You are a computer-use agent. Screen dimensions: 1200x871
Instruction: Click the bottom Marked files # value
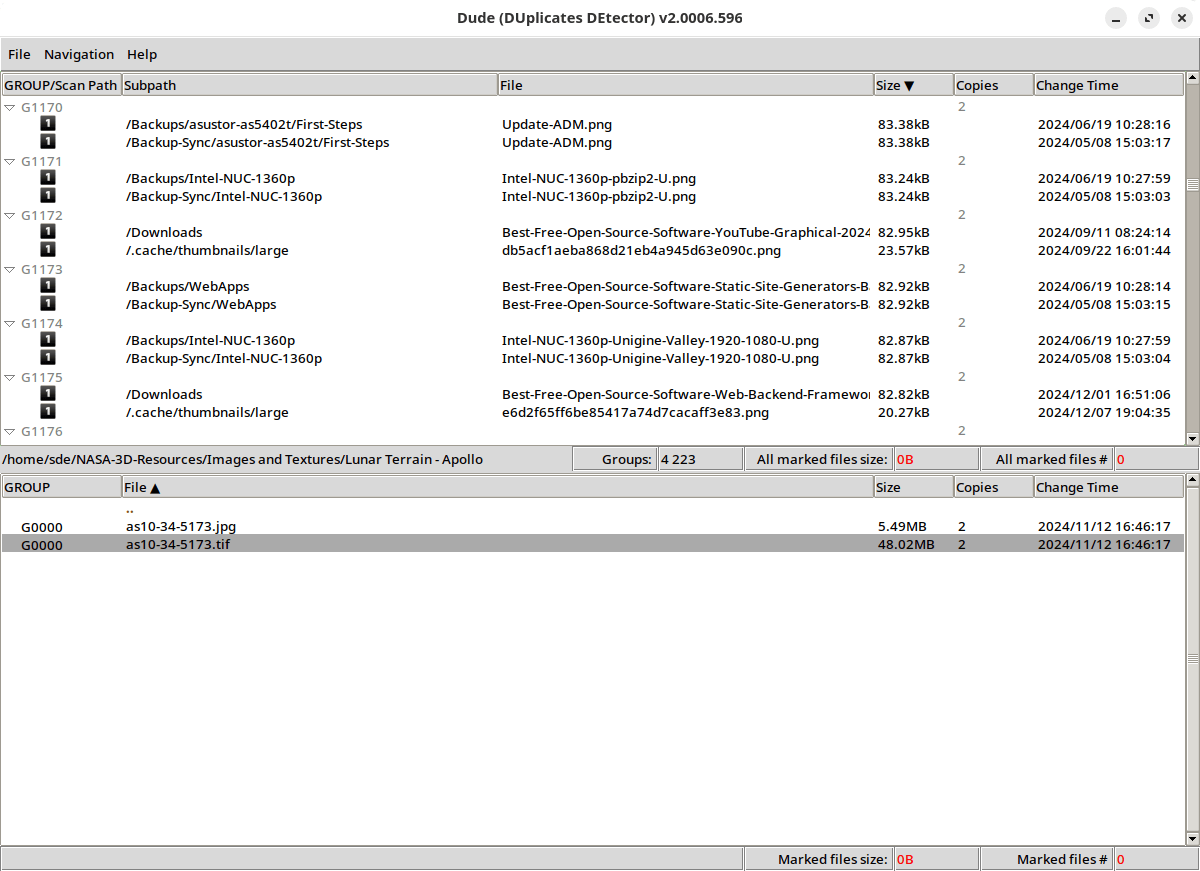click(1156, 859)
